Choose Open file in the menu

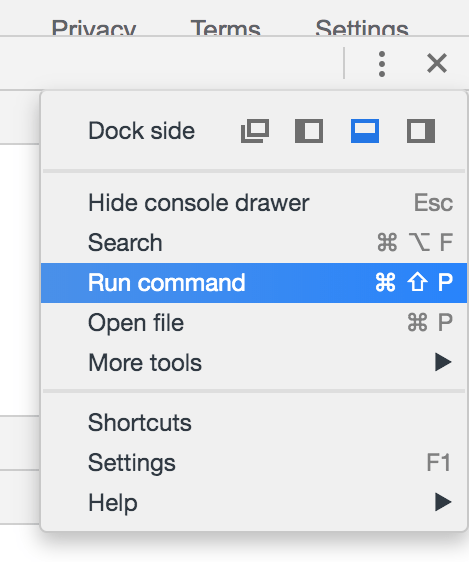pos(254,323)
